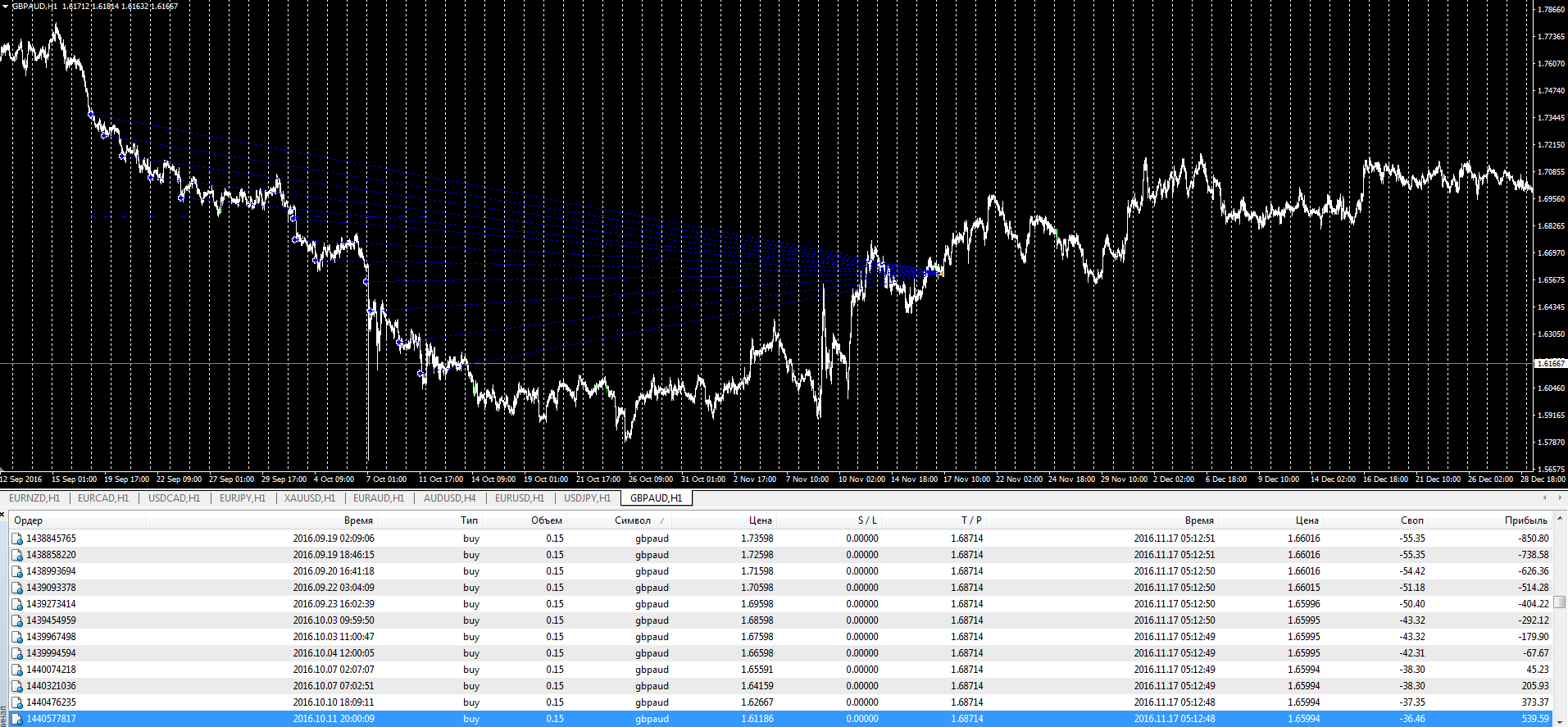Pick the order icon for 1439454959
The width and height of the screenshot is (1568, 727).
coord(16,620)
